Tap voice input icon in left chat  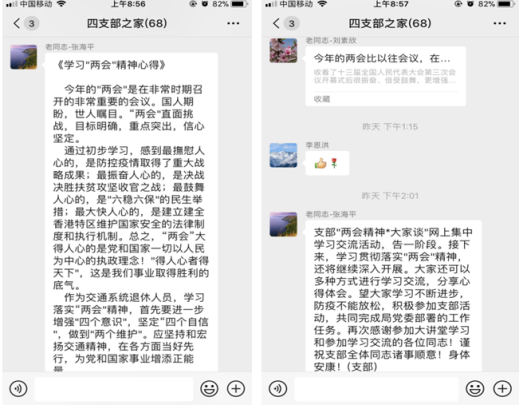[18, 388]
